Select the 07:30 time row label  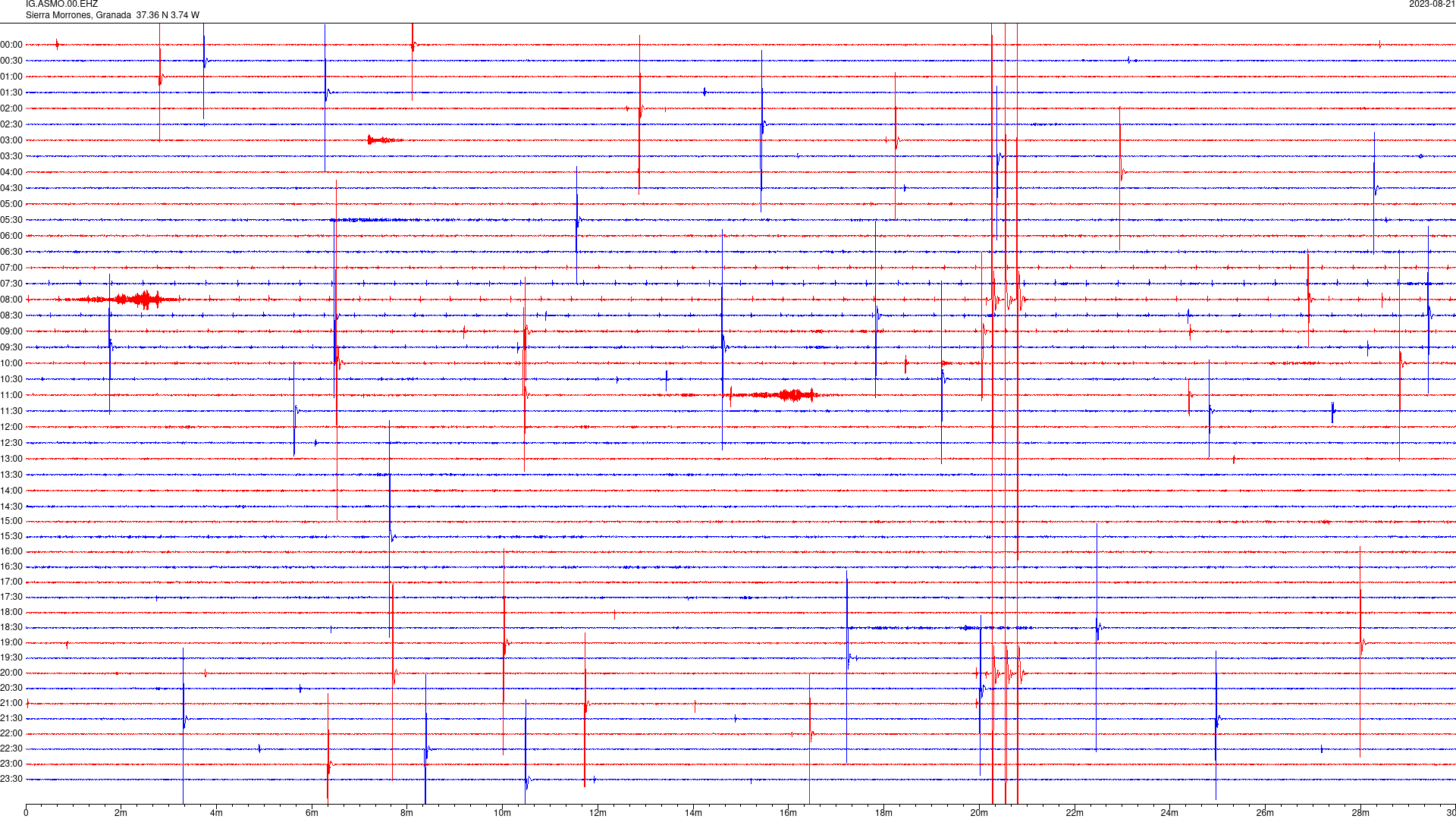tap(11, 284)
